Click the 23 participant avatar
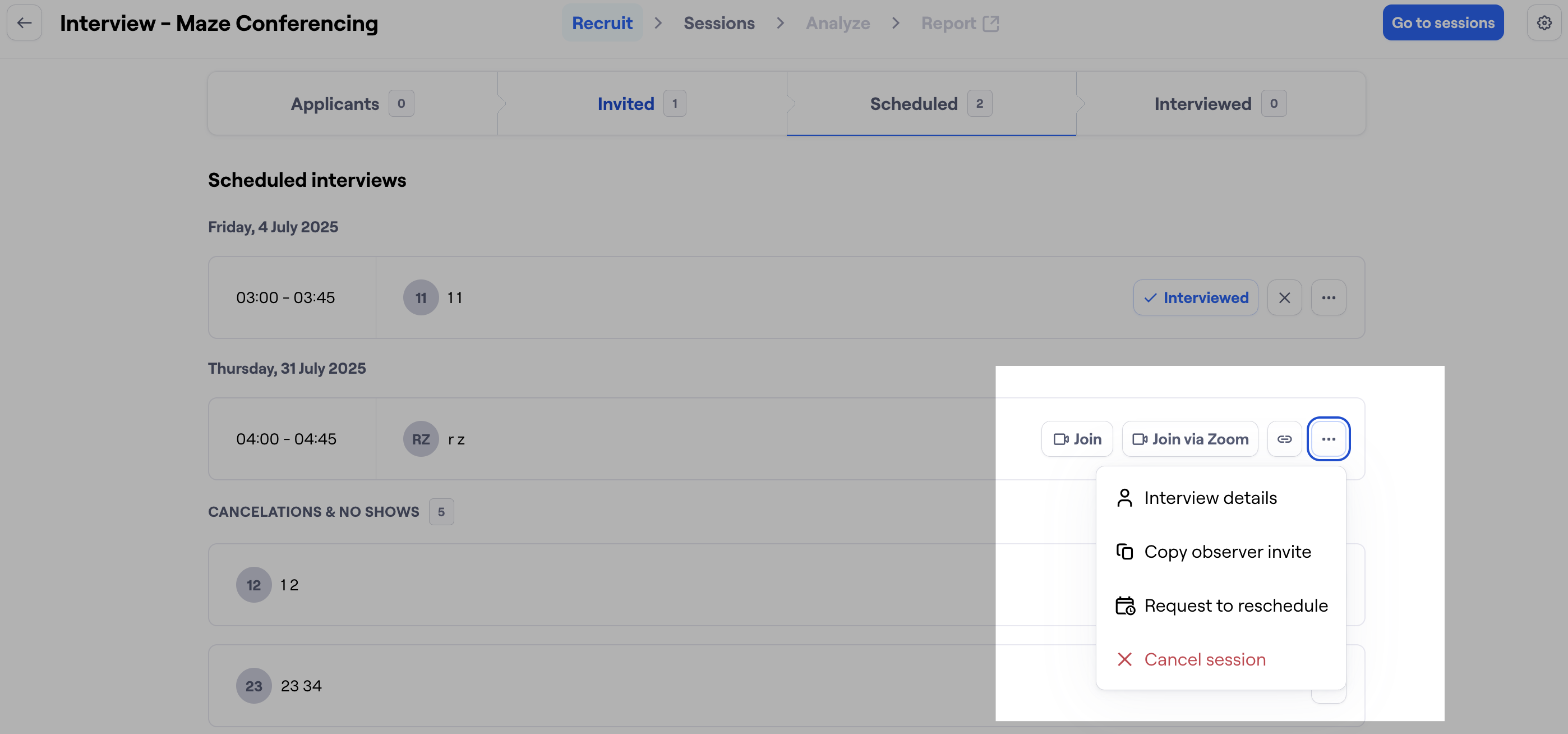The width and height of the screenshot is (1568, 734). point(253,686)
